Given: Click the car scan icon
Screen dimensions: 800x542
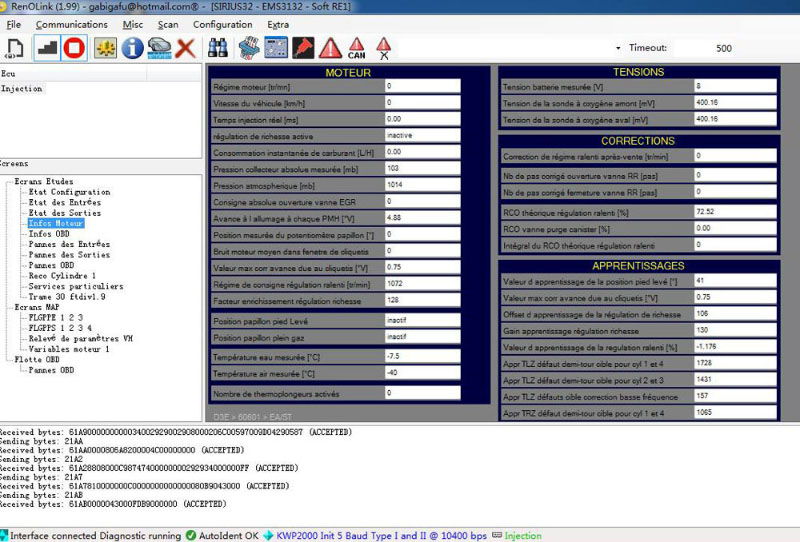Looking at the screenshot, I should [x=159, y=47].
